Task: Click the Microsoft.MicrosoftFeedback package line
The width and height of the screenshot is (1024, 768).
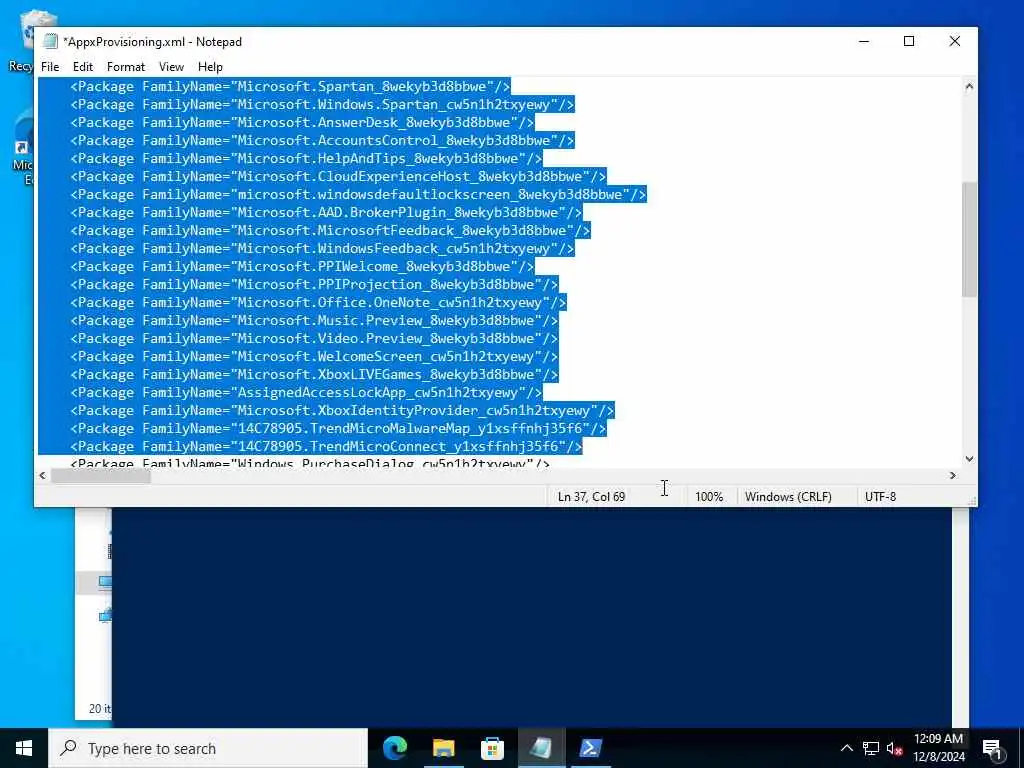Action: (x=330, y=230)
